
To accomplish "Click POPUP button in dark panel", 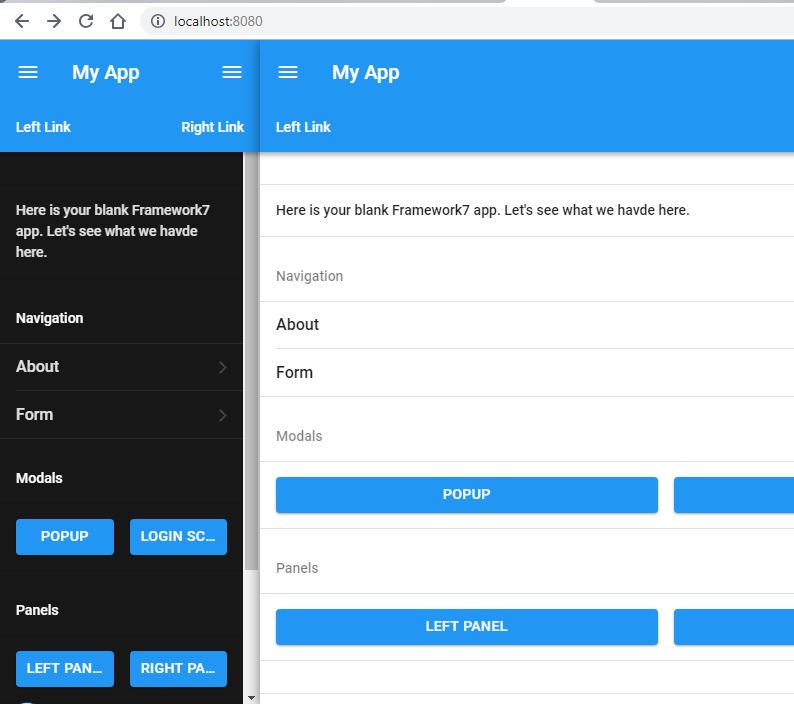I will tap(65, 537).
